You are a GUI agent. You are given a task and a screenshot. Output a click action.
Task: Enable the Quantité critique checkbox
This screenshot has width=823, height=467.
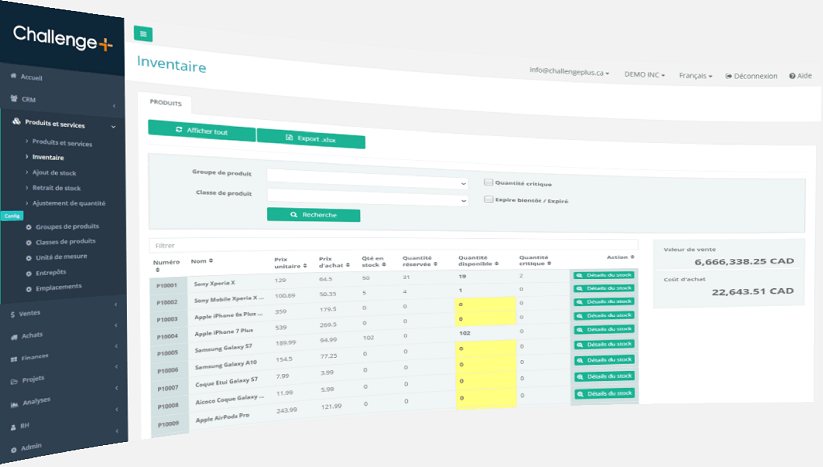pos(488,183)
